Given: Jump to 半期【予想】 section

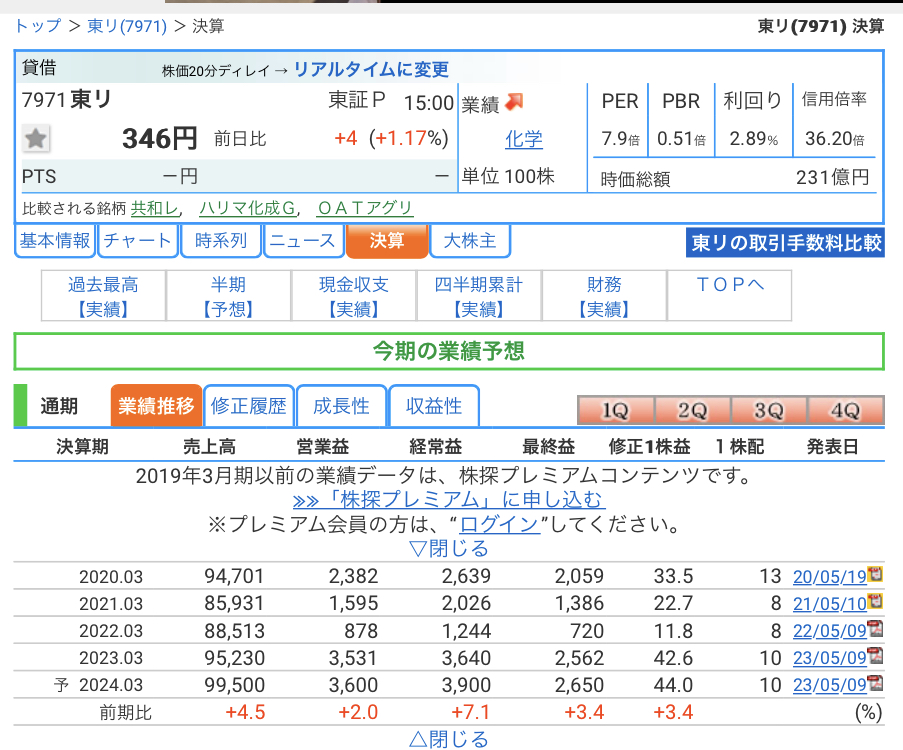Looking at the screenshot, I should click(229, 296).
